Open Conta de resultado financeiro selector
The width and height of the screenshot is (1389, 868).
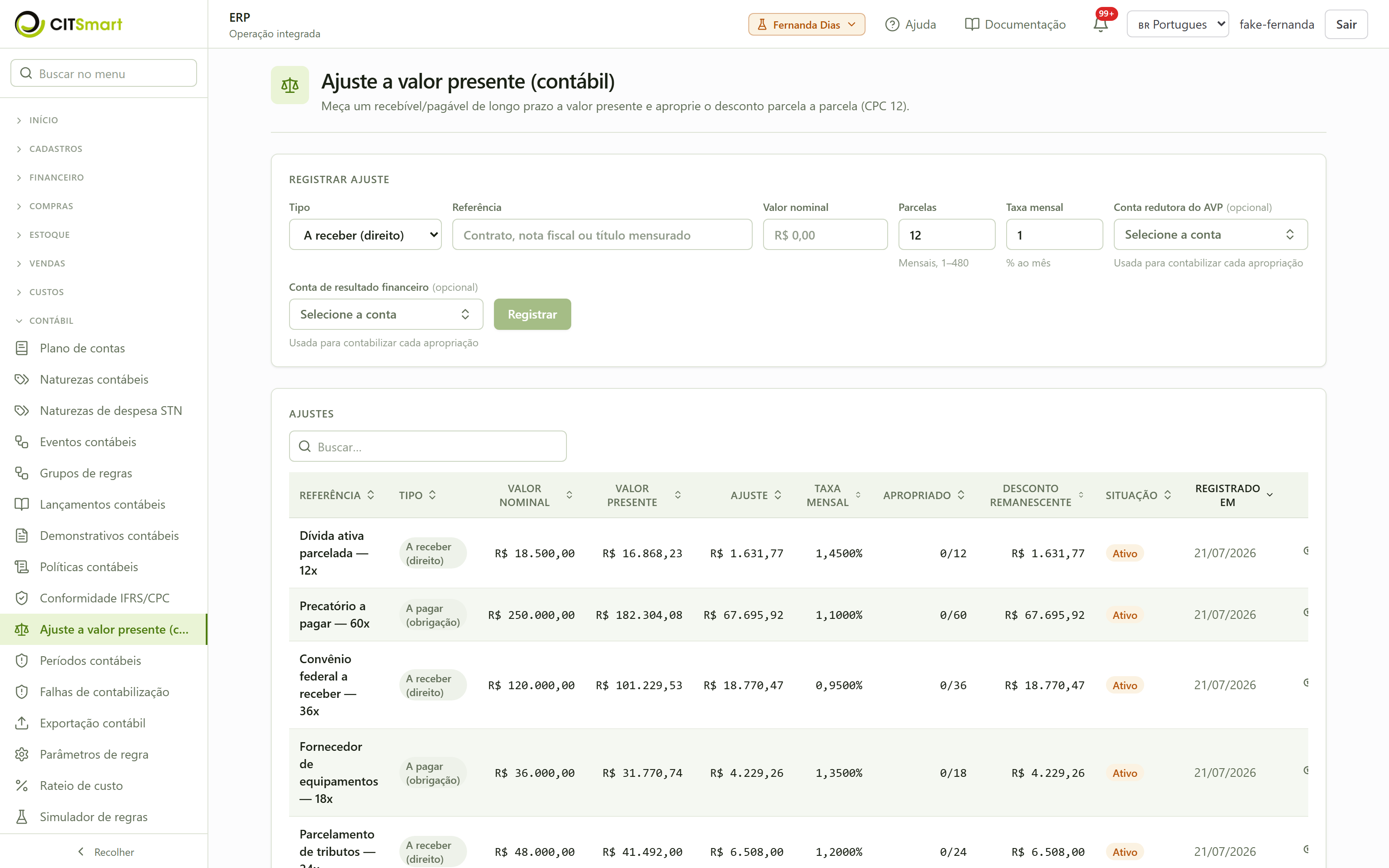[x=386, y=314]
